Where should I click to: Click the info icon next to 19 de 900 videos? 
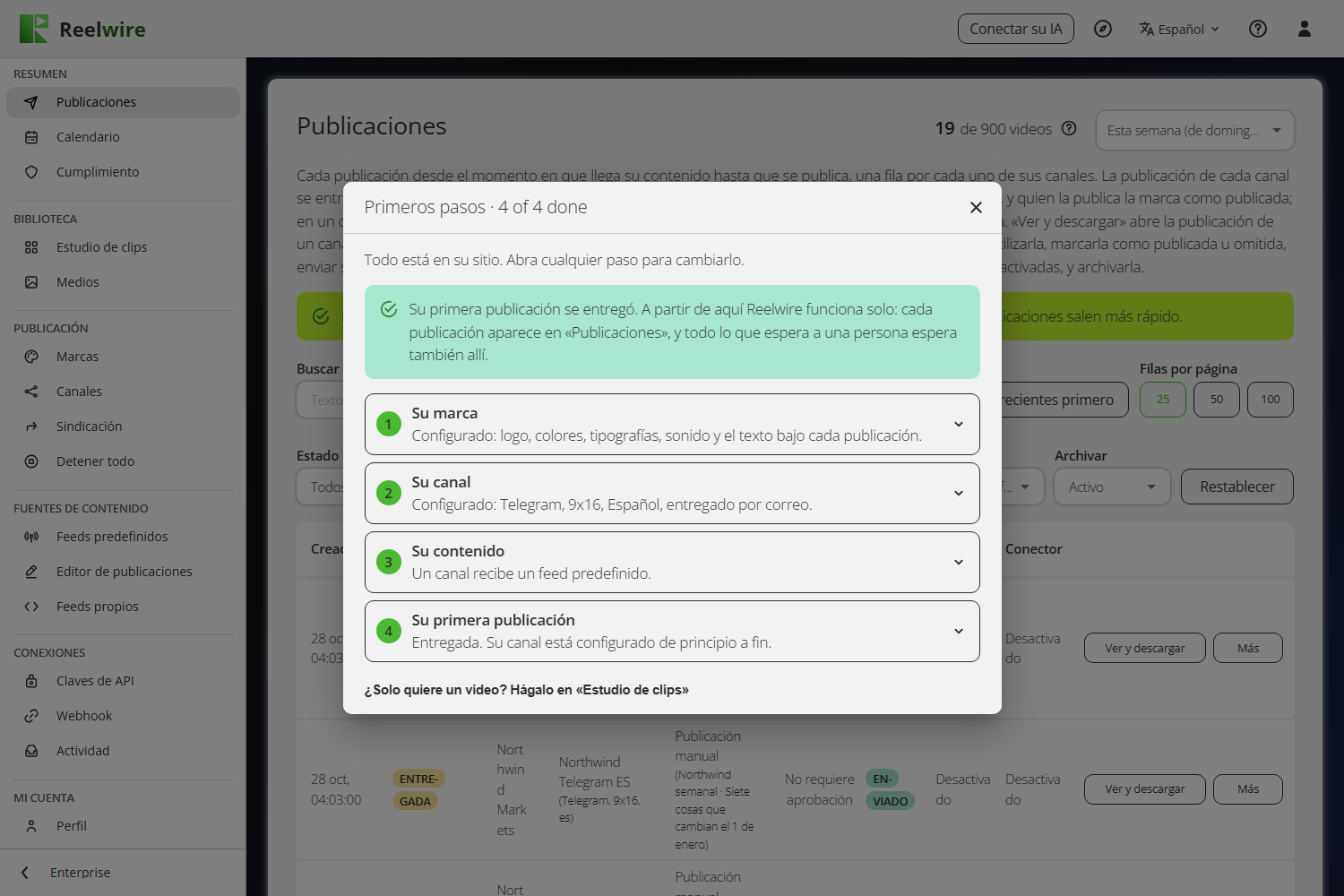pyautogui.click(x=1069, y=128)
